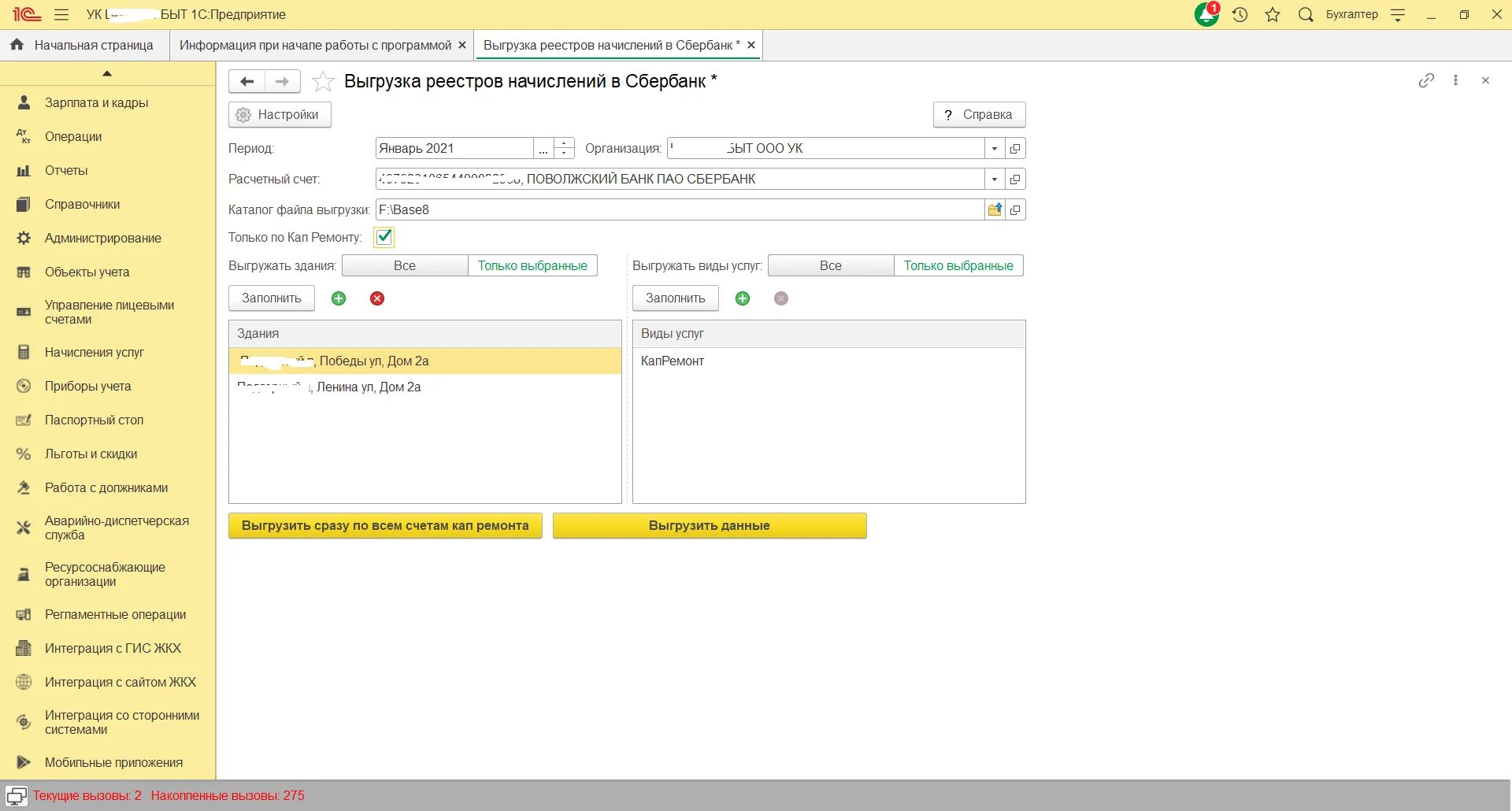Open Работа с должниками section

pyautogui.click(x=106, y=487)
